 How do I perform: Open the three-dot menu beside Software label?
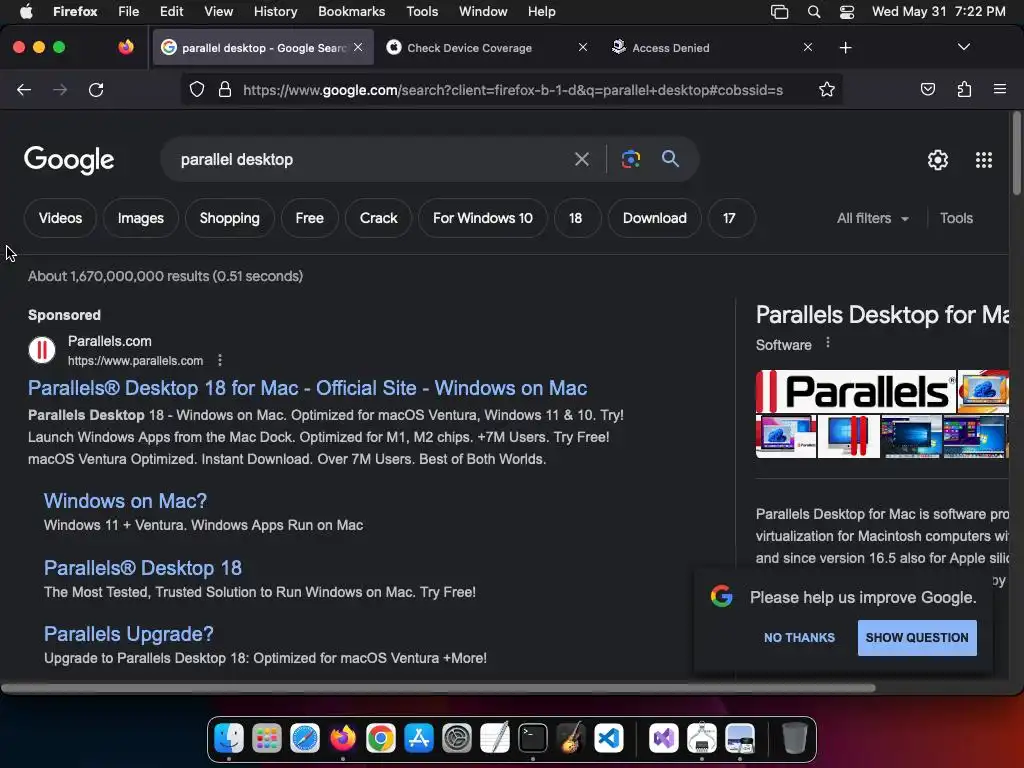pyautogui.click(x=827, y=343)
